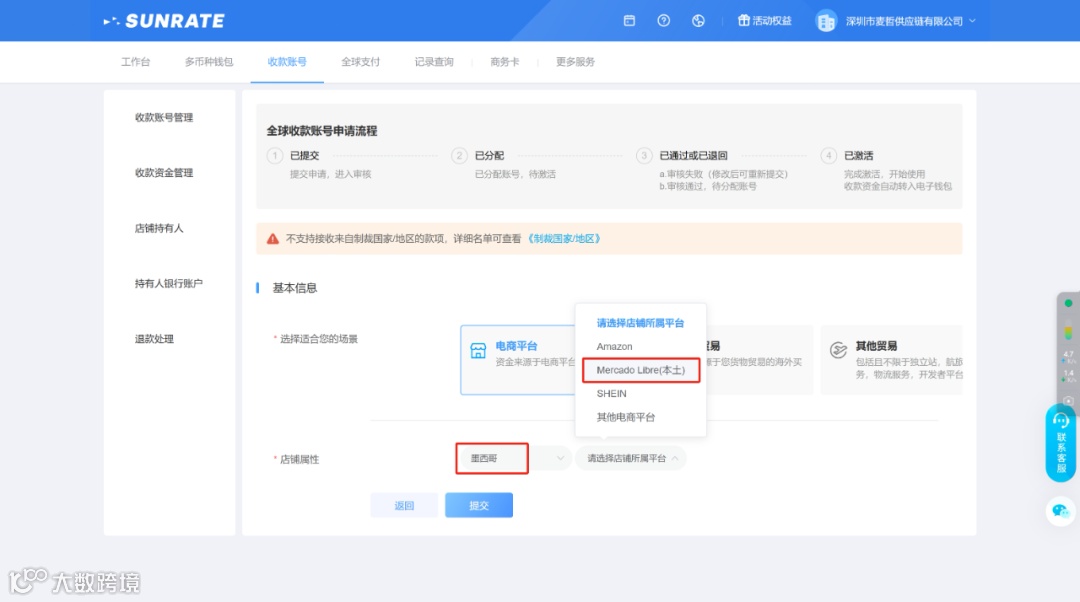This screenshot has height=602, width=1080.
Task: Click 请选择店铺所属平台 dropdown header option
Action: (641, 323)
